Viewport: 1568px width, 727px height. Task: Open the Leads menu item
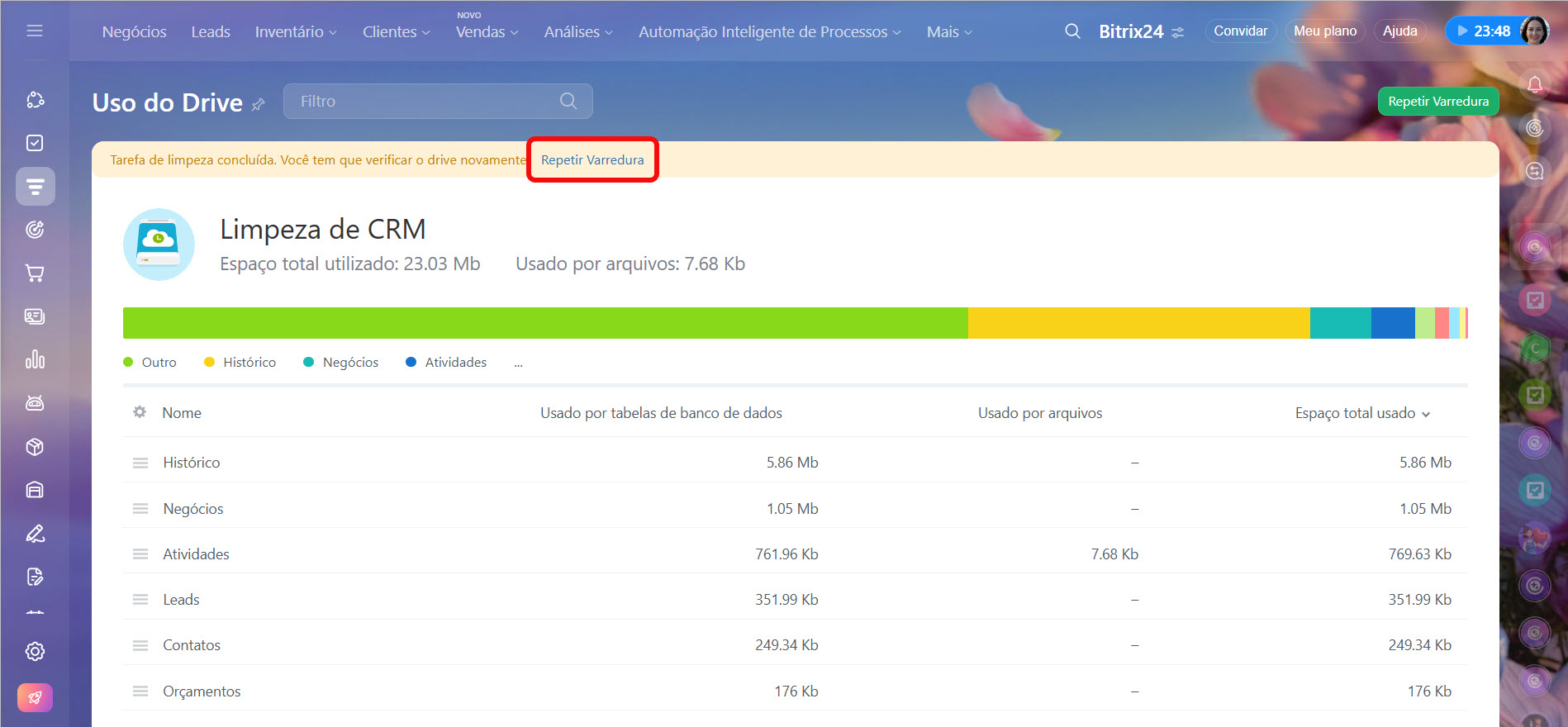point(211,32)
